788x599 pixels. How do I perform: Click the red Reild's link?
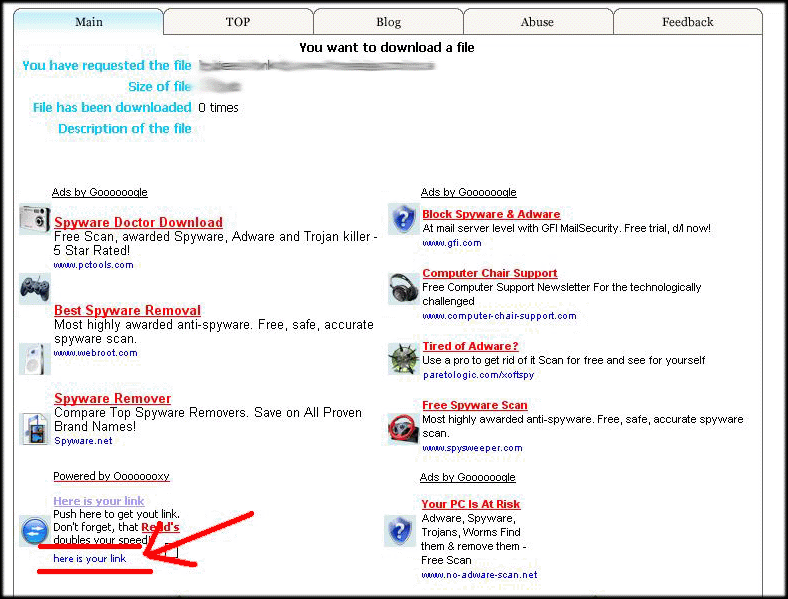click(160, 527)
